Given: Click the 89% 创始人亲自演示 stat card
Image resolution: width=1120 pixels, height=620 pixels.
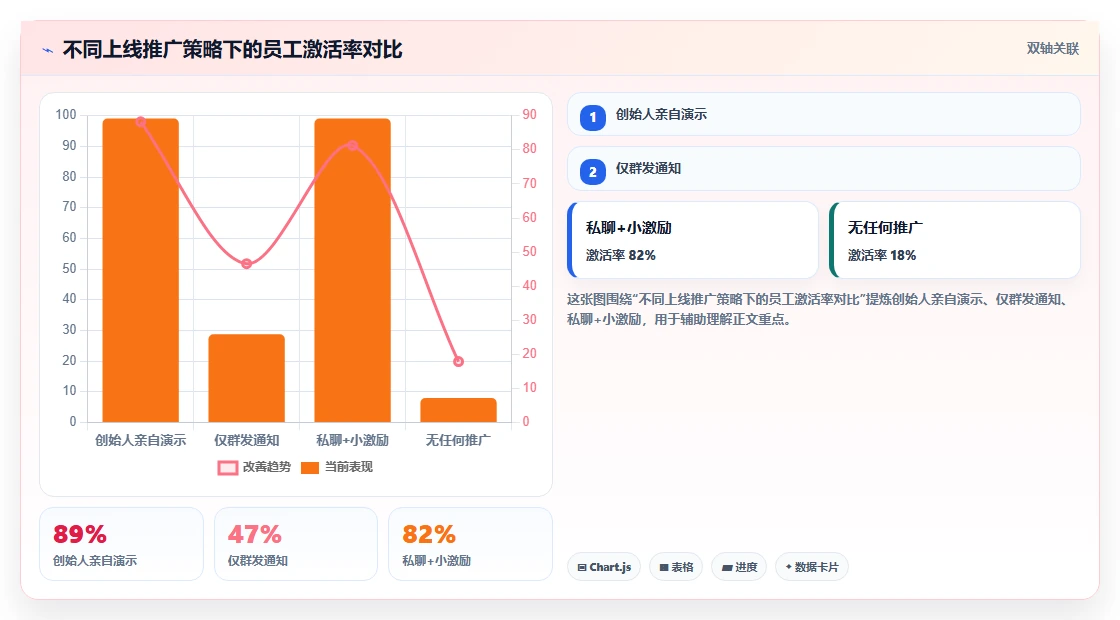Looking at the screenshot, I should [121, 544].
